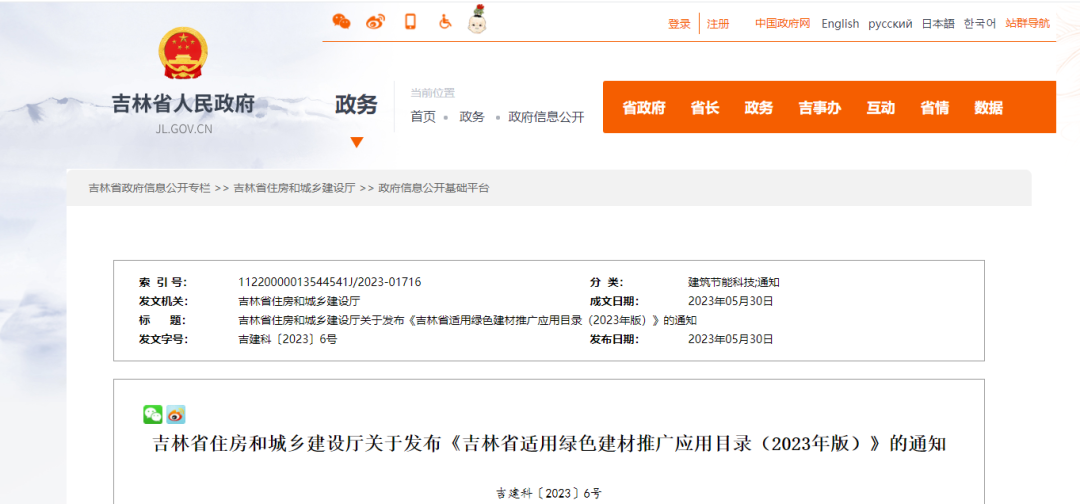This screenshot has height=504, width=1080.
Task: Select index number 11220000013544541J/2023-01716
Action: point(329,282)
